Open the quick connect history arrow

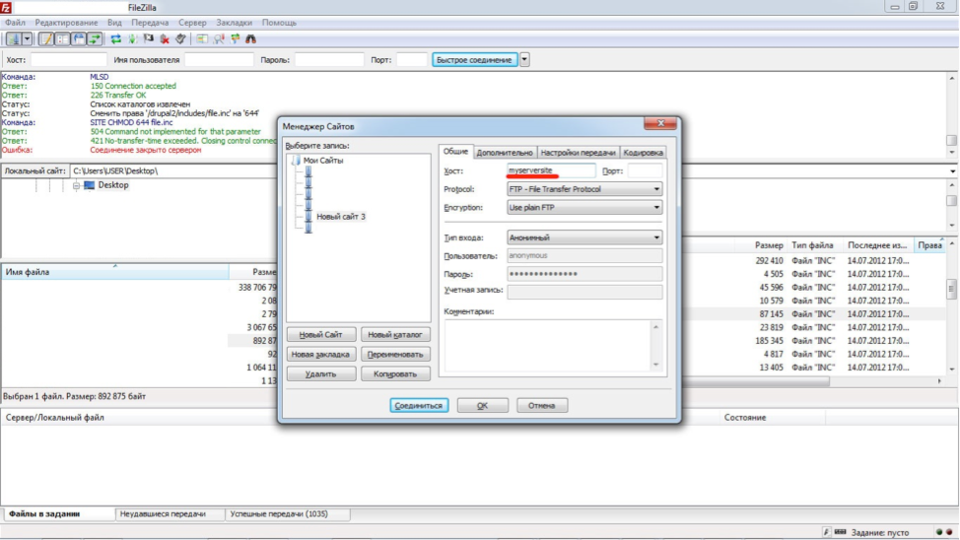tap(525, 60)
